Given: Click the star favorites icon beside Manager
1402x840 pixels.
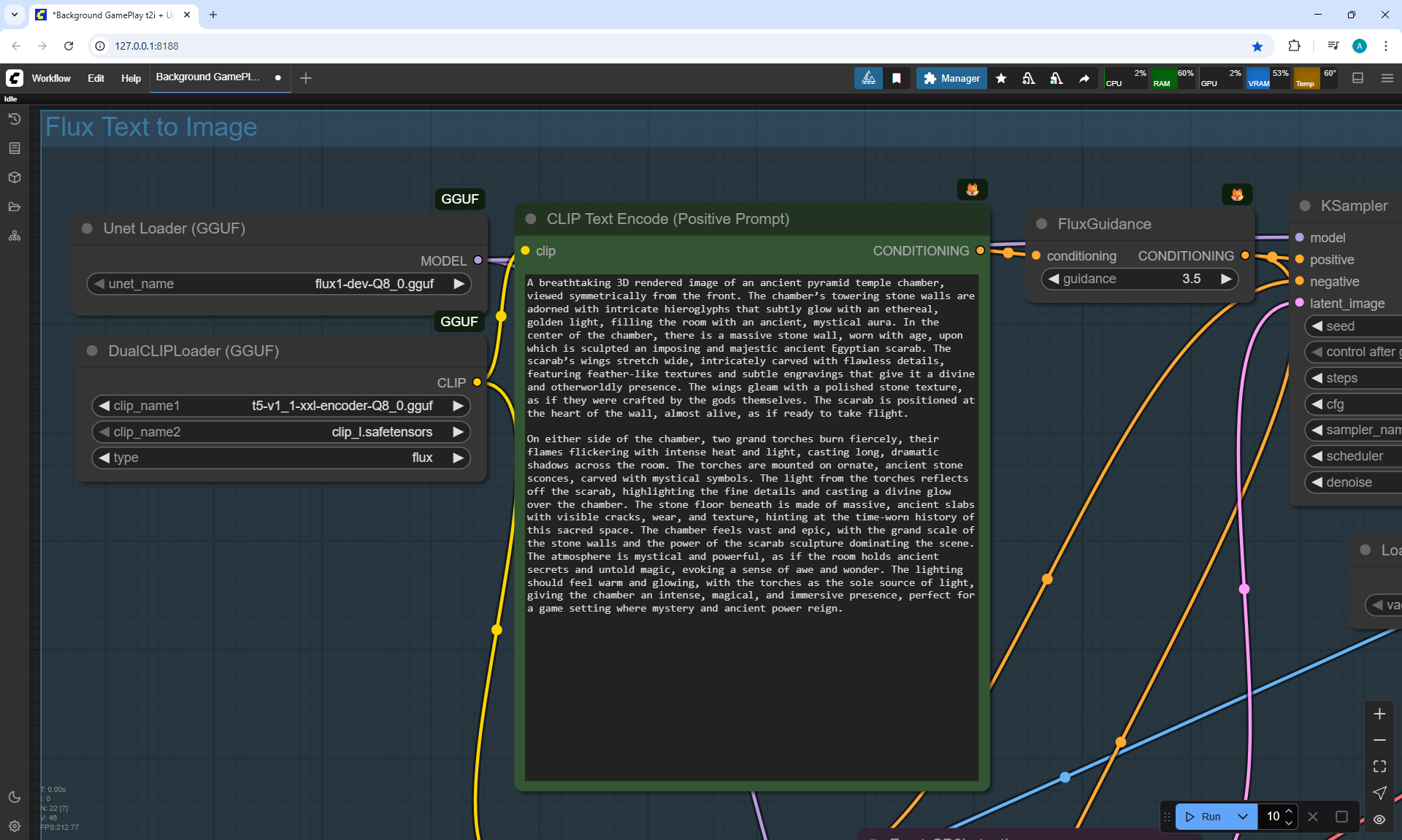Looking at the screenshot, I should coord(1001,78).
